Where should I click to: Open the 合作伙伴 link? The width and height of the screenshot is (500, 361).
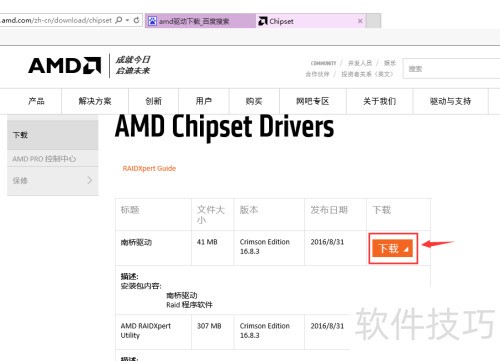317,74
